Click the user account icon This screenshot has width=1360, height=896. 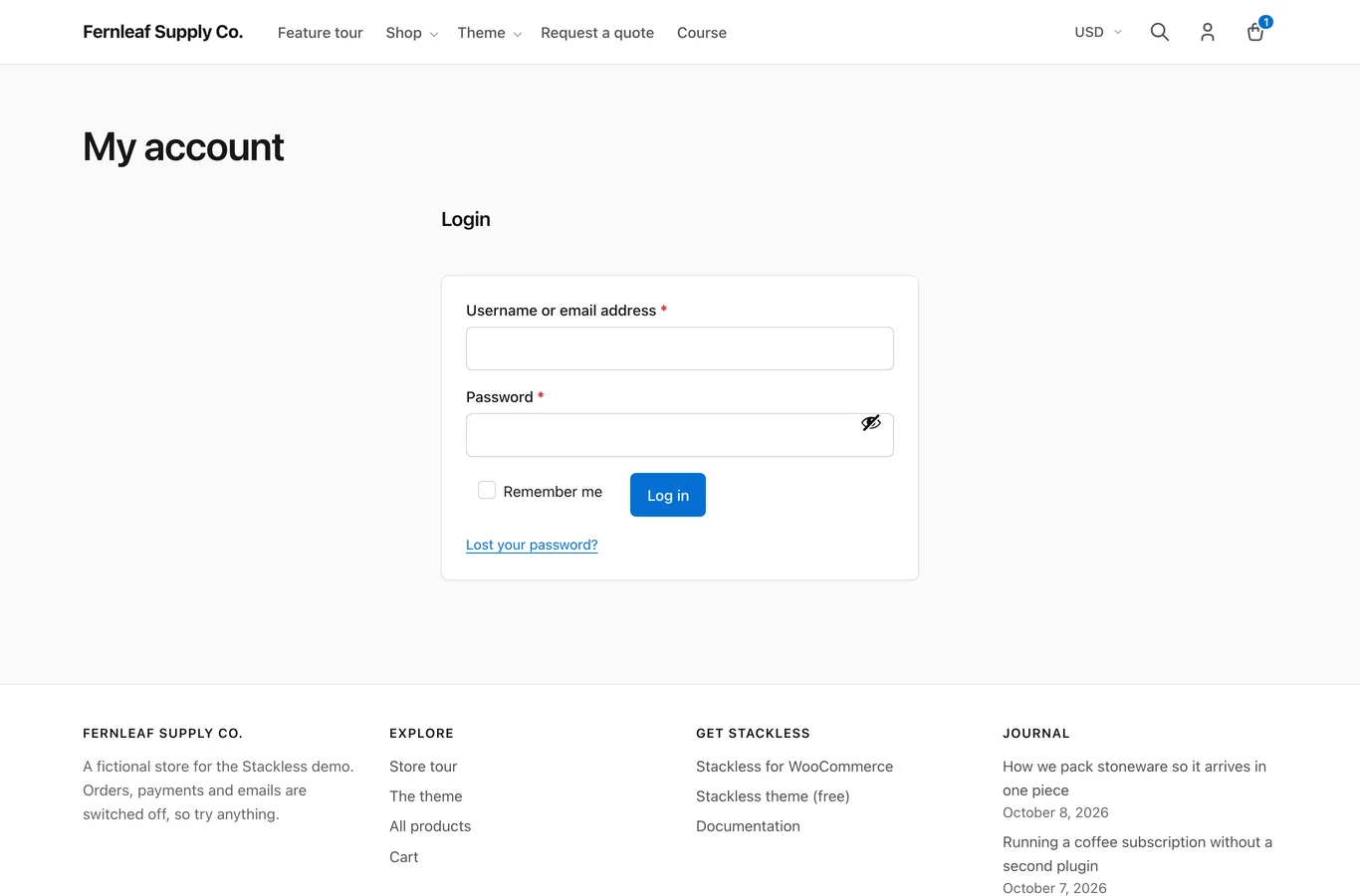click(1208, 32)
